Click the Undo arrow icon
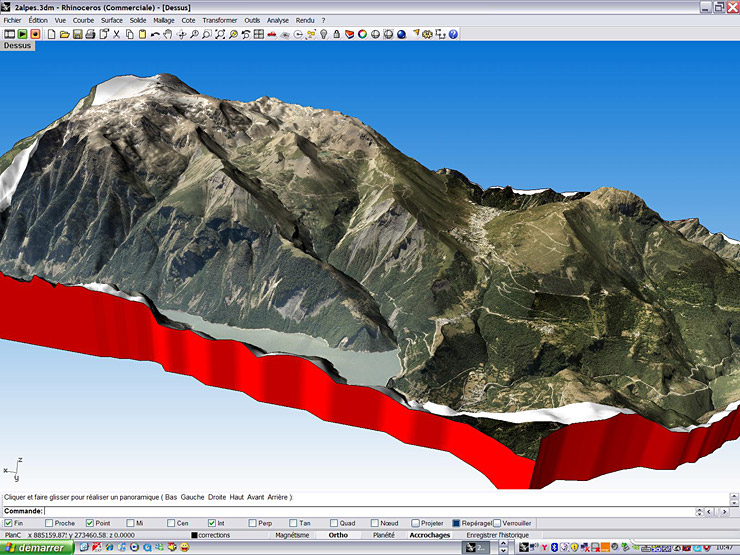 click(155, 34)
